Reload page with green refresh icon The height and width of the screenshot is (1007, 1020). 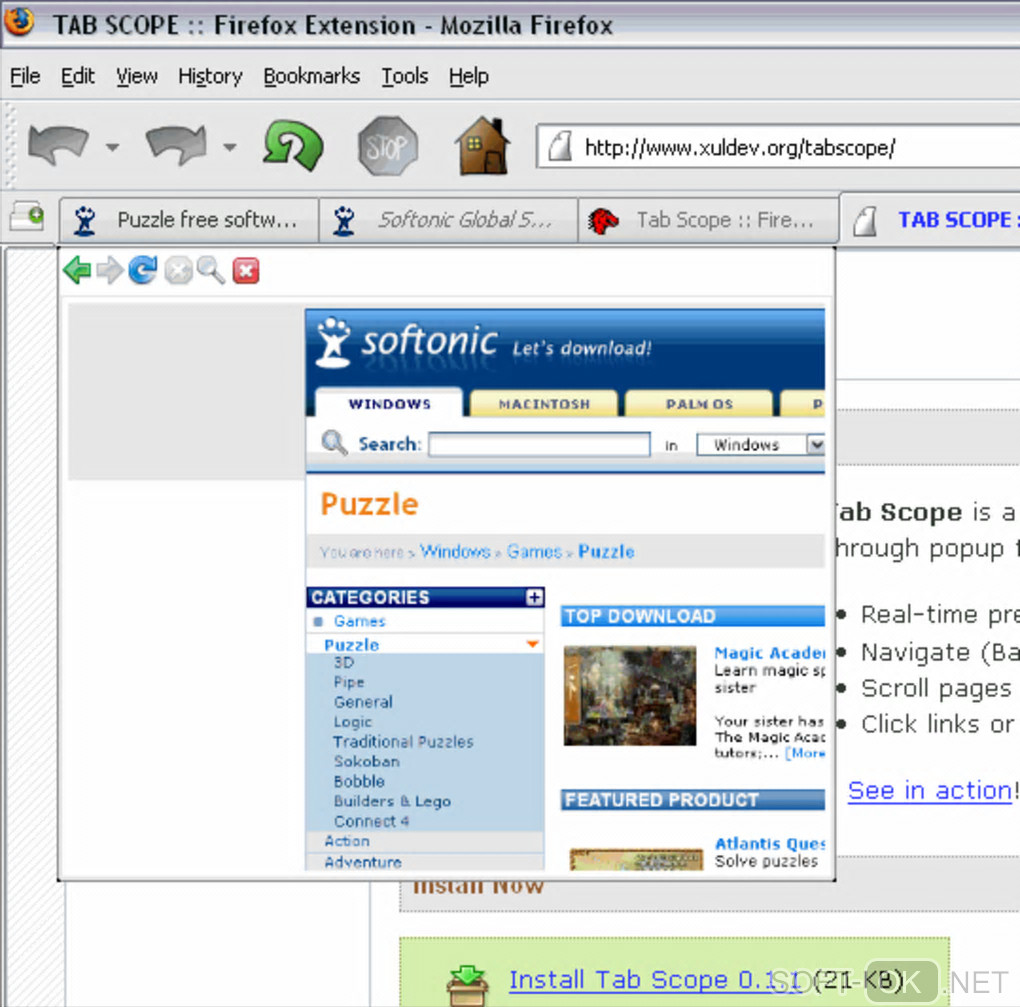(293, 145)
